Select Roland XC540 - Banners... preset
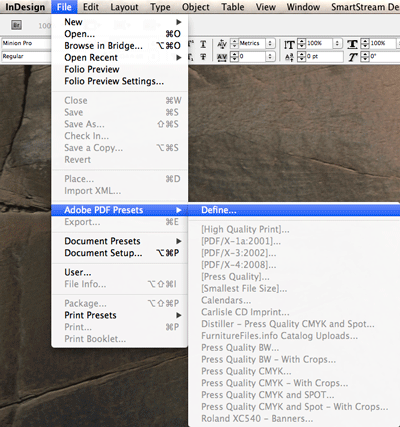 pos(294,419)
